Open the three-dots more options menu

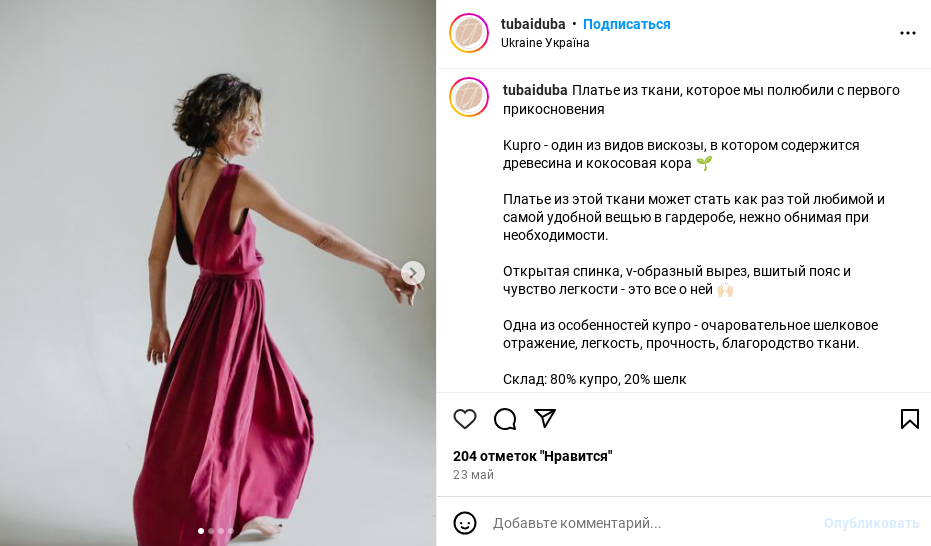[907, 33]
